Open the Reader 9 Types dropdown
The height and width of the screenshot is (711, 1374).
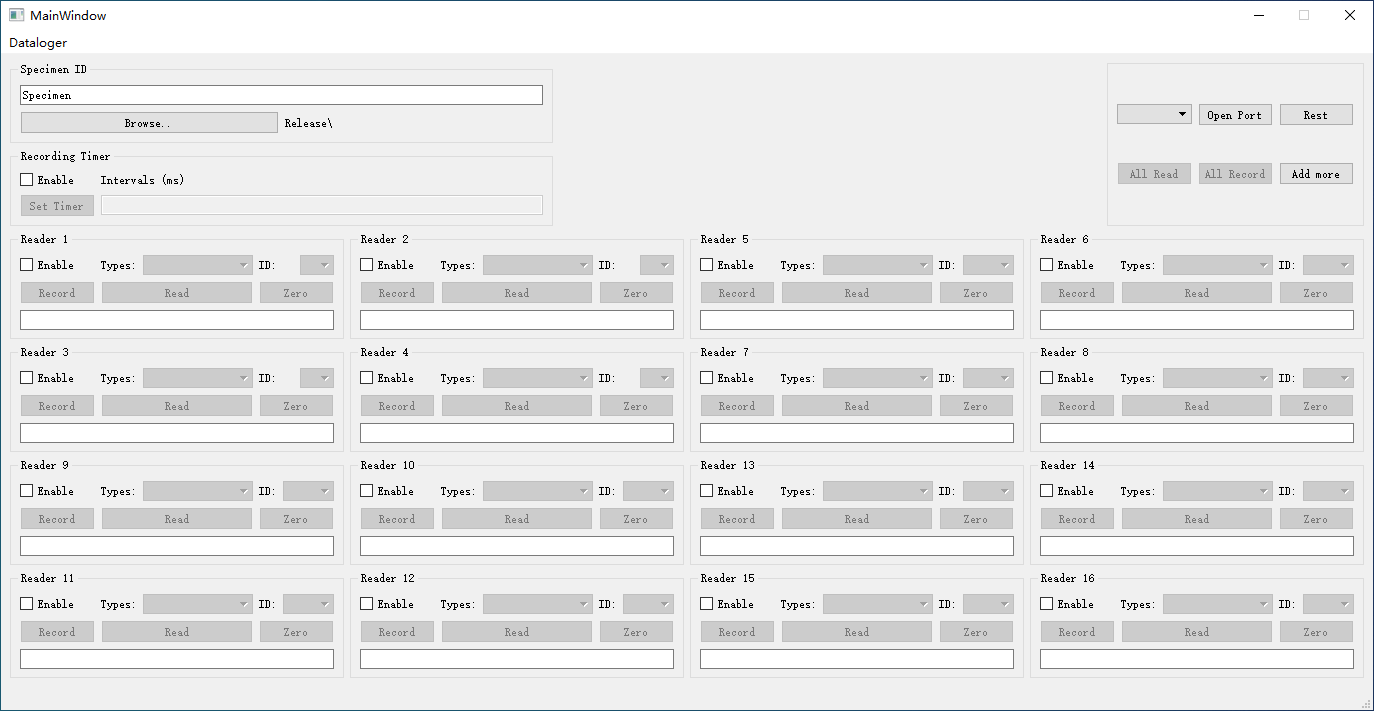pos(198,491)
